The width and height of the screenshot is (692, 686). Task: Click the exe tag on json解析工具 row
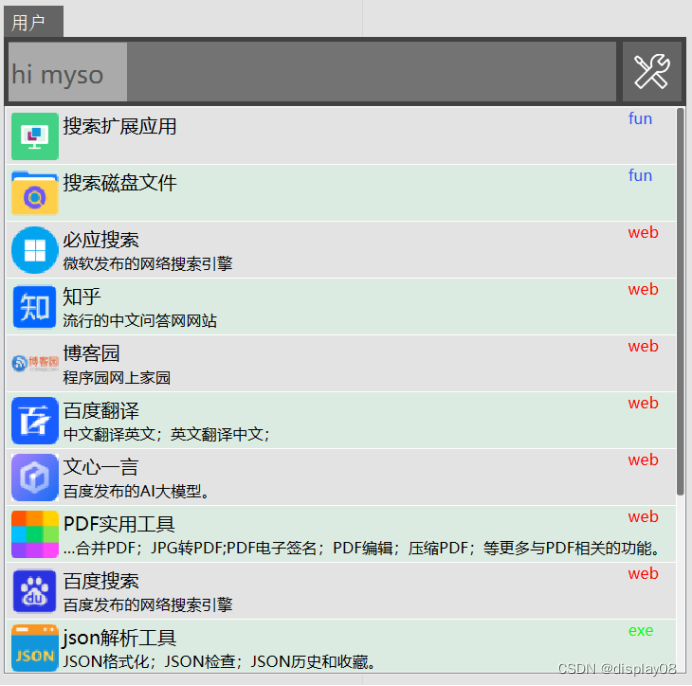pyautogui.click(x=641, y=631)
